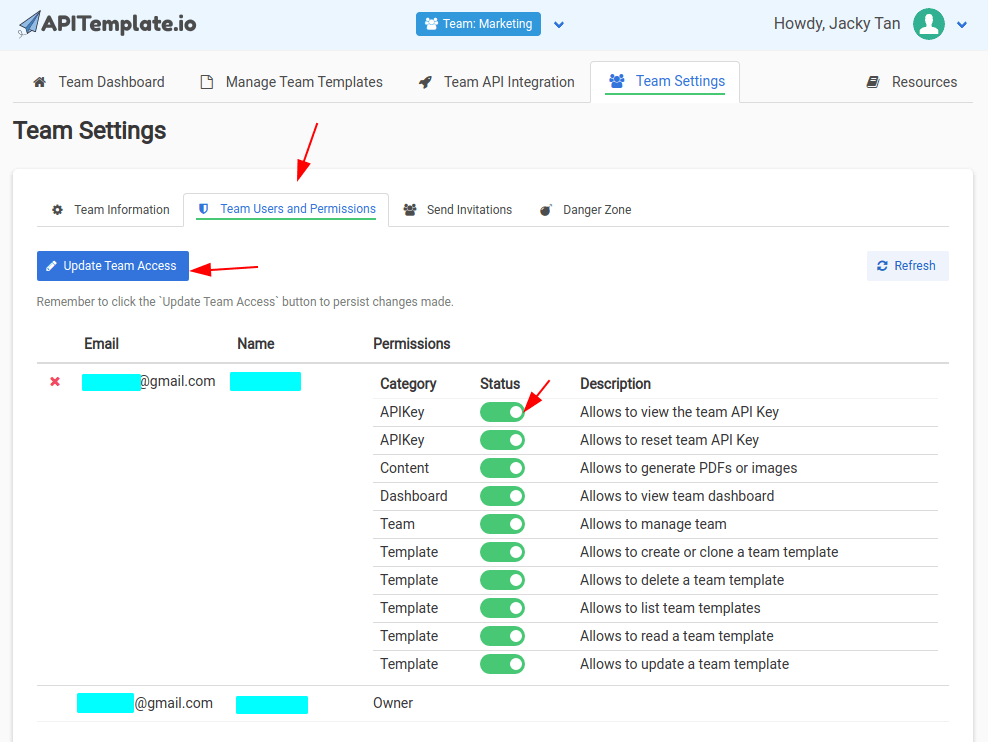The height and width of the screenshot is (742, 988).
Task: Open the Team: Marketing selector
Action: point(478,24)
